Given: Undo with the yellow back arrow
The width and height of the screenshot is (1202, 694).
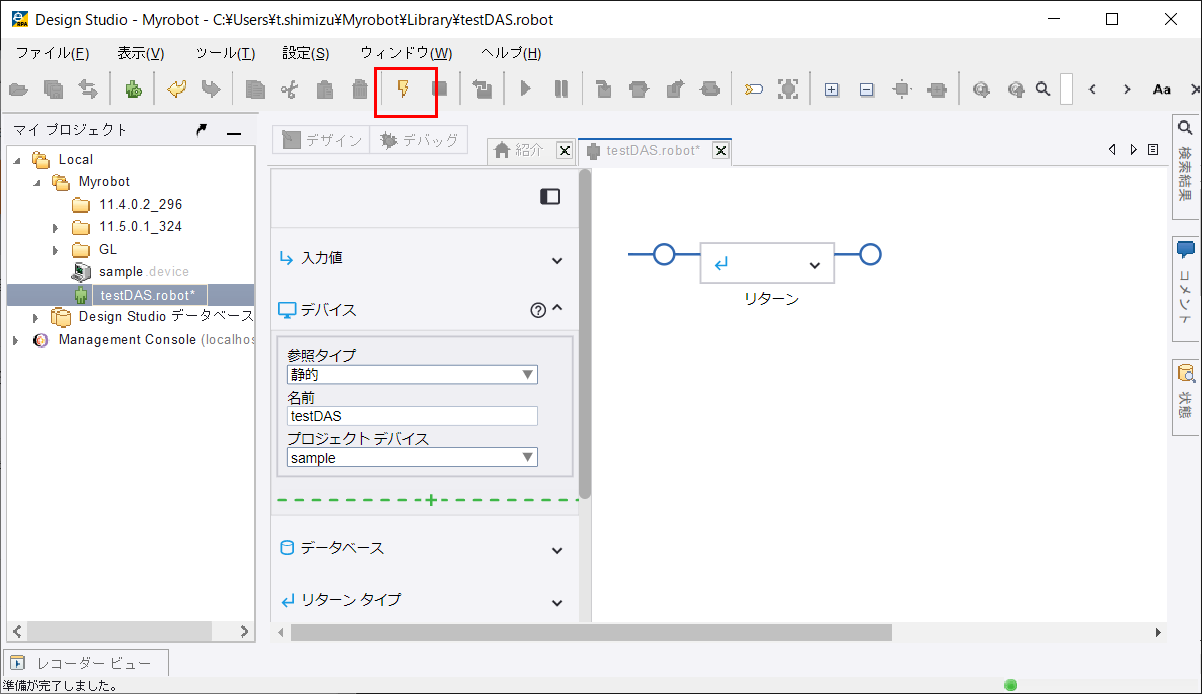Looking at the screenshot, I should pyautogui.click(x=177, y=89).
